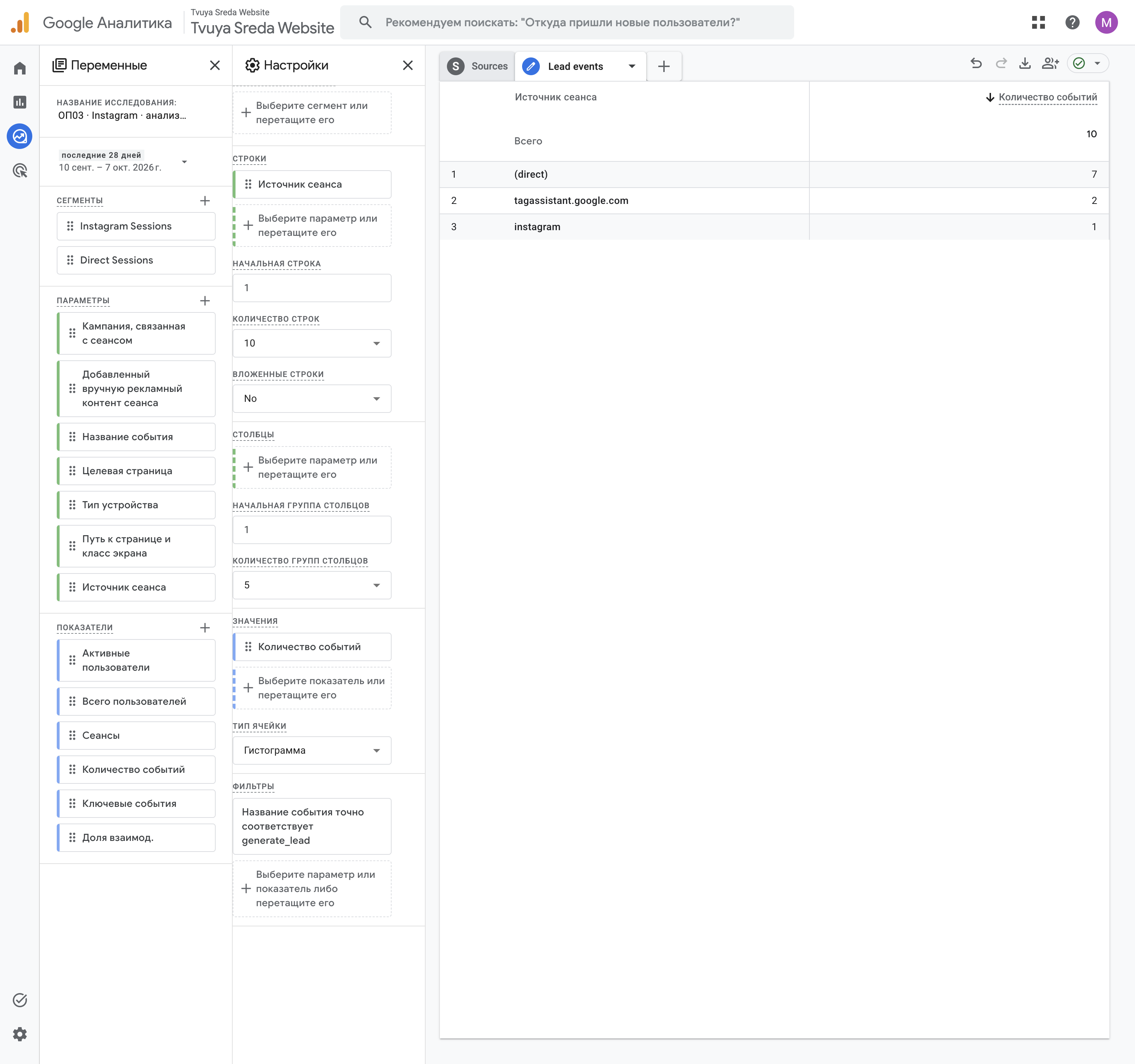Open the Lead events tab dropdown arrow

631,66
